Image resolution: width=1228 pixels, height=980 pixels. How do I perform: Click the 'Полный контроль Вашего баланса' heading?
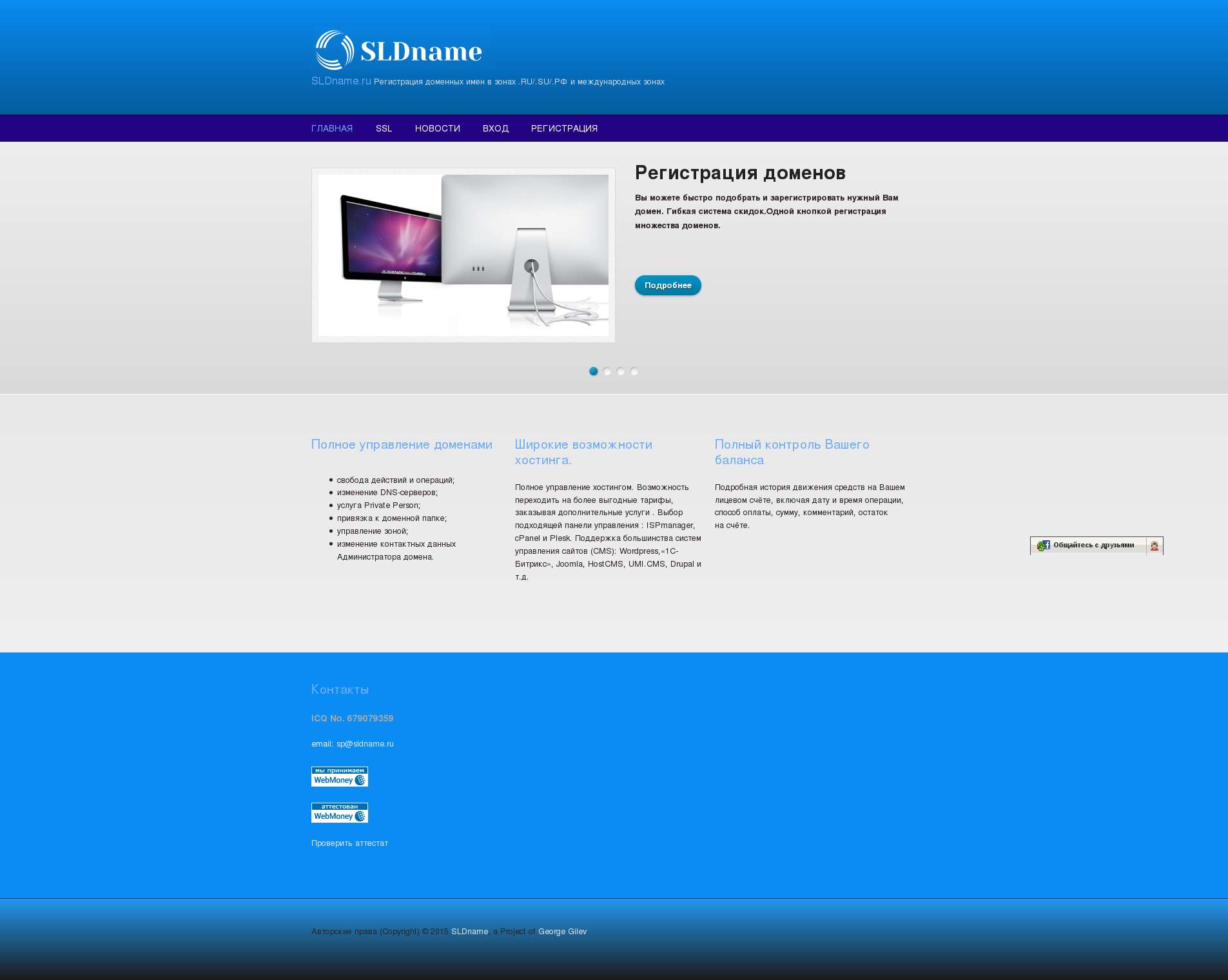(792, 452)
